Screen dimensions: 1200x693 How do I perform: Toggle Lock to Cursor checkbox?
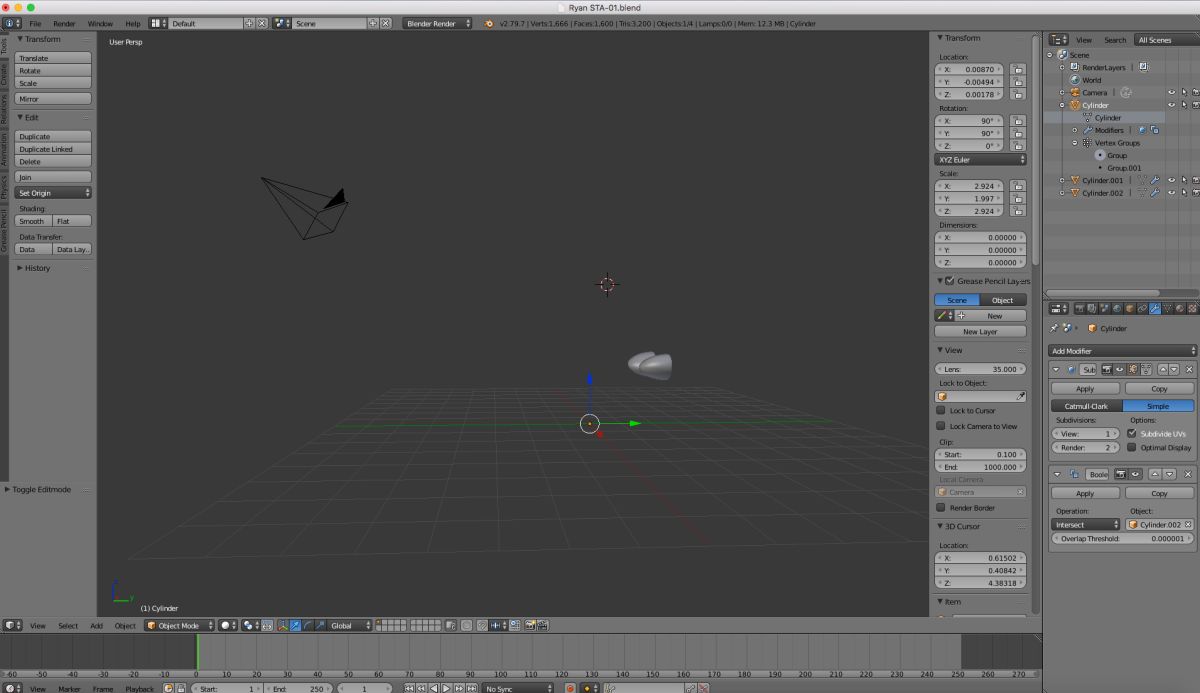tap(940, 410)
